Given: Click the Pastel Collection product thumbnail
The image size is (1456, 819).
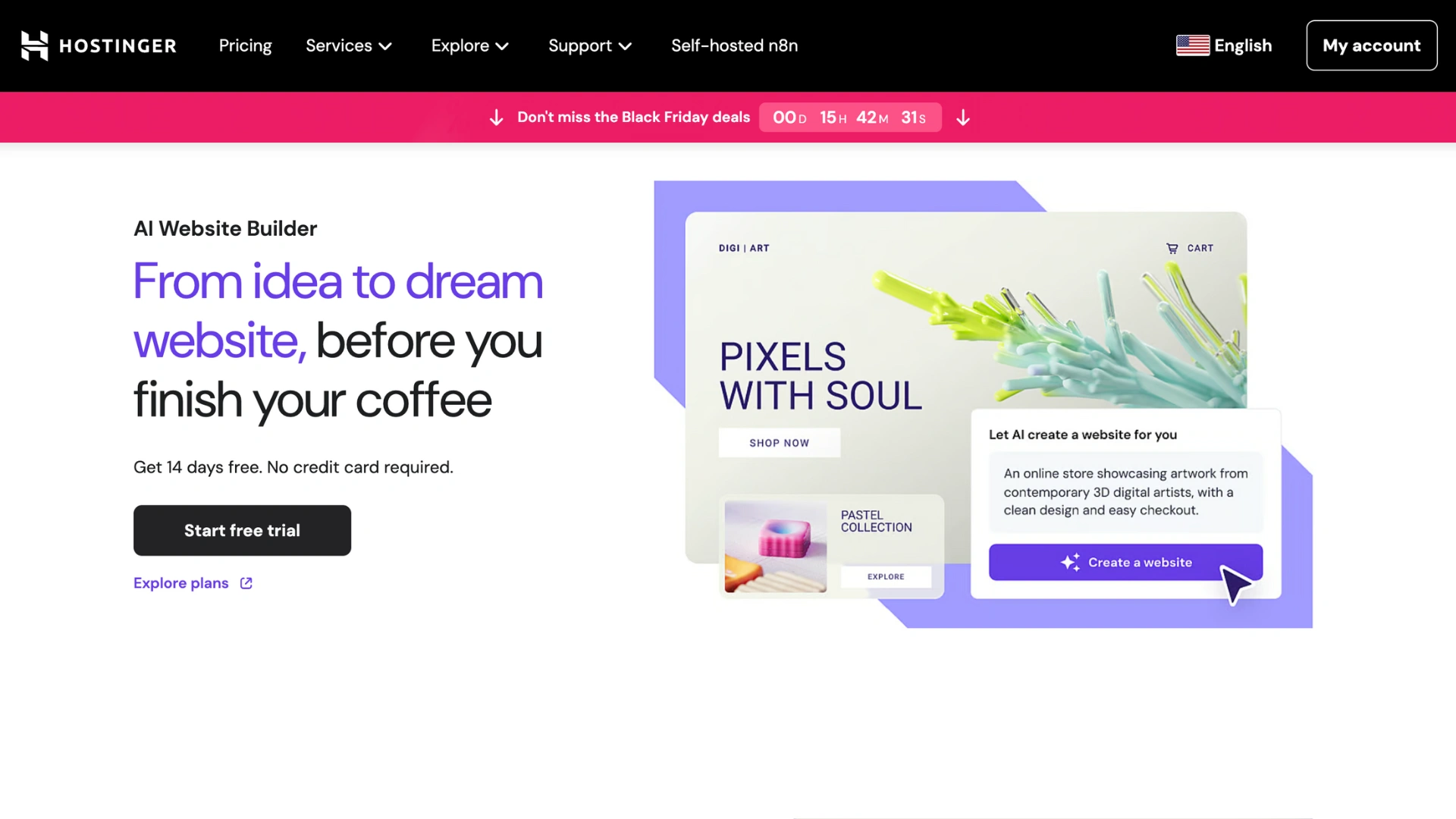Looking at the screenshot, I should (x=776, y=546).
